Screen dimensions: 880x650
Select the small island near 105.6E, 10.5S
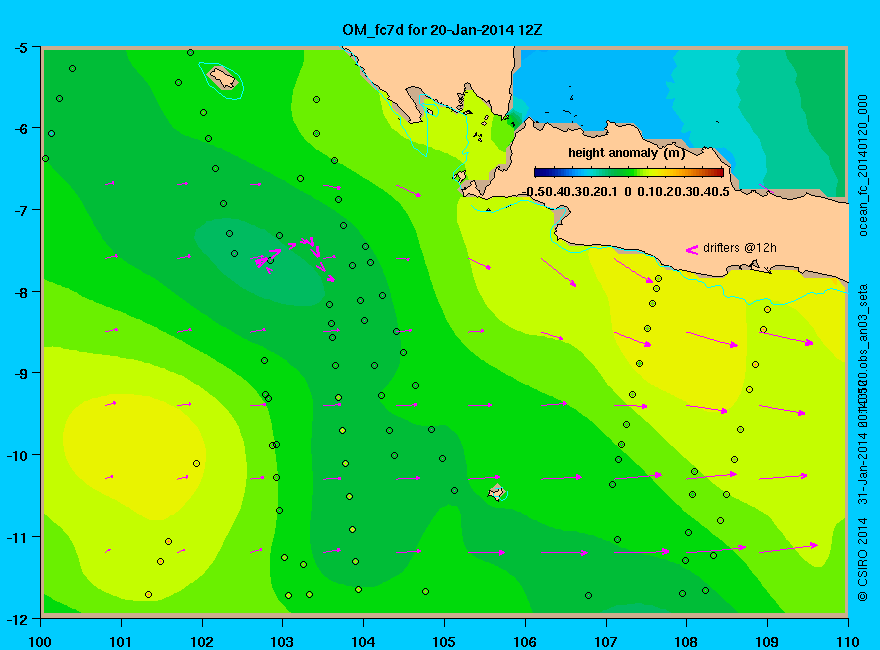point(496,492)
